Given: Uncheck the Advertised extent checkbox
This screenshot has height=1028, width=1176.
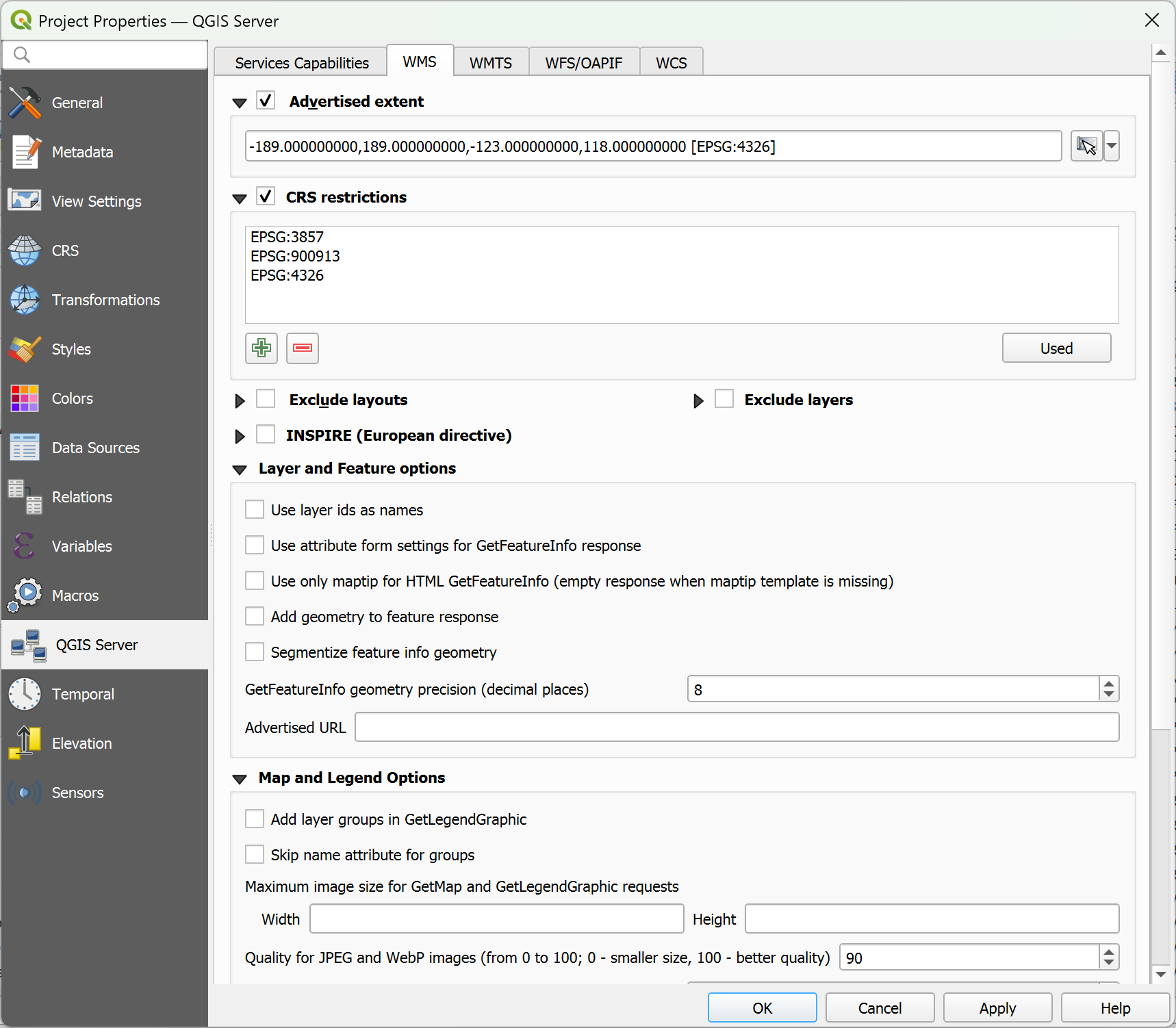Looking at the screenshot, I should [266, 101].
